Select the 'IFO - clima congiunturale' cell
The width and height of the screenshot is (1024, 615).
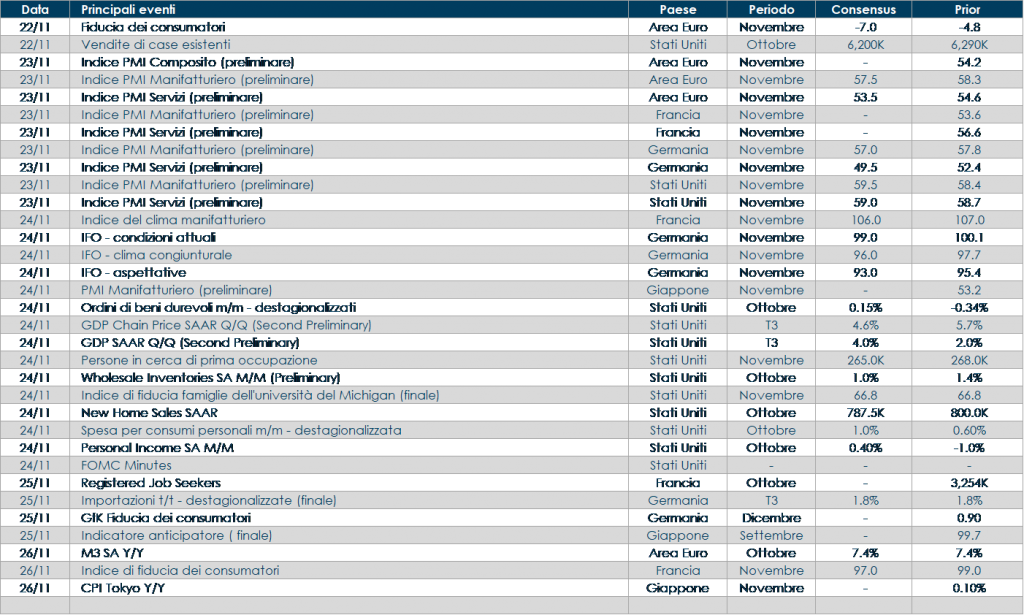click(x=156, y=255)
